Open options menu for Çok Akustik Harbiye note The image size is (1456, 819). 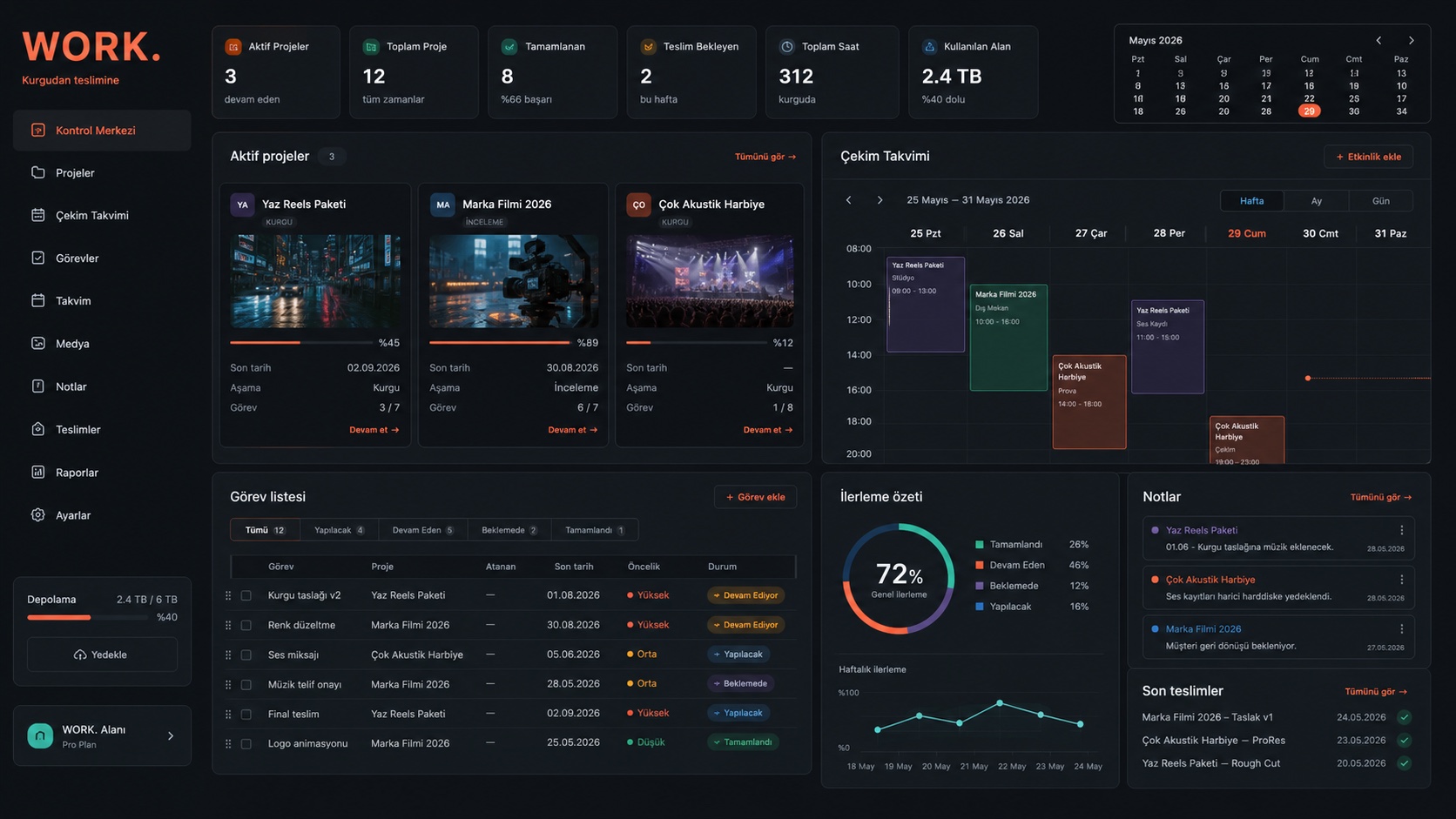1401,580
